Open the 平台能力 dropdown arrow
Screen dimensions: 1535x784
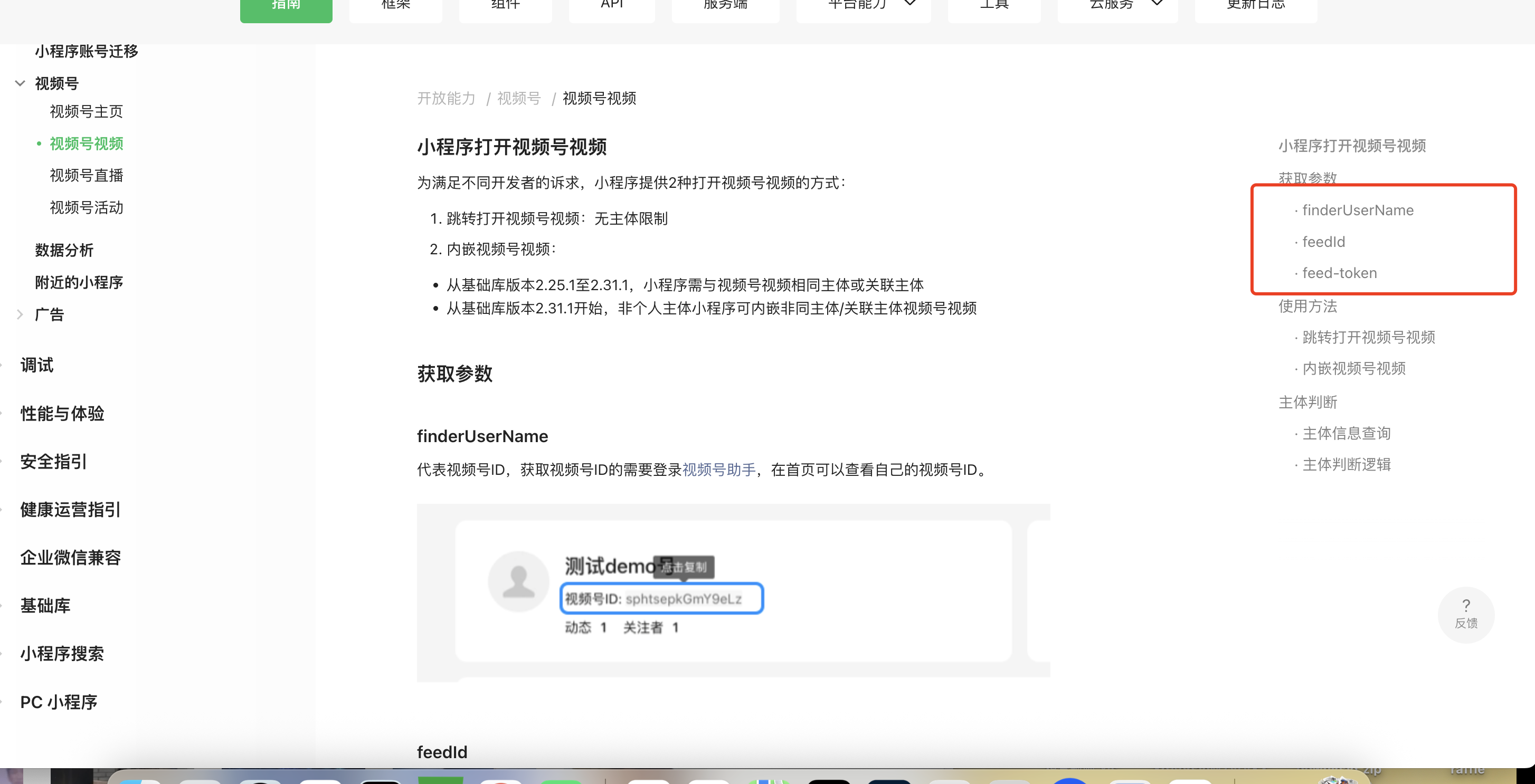(x=910, y=4)
